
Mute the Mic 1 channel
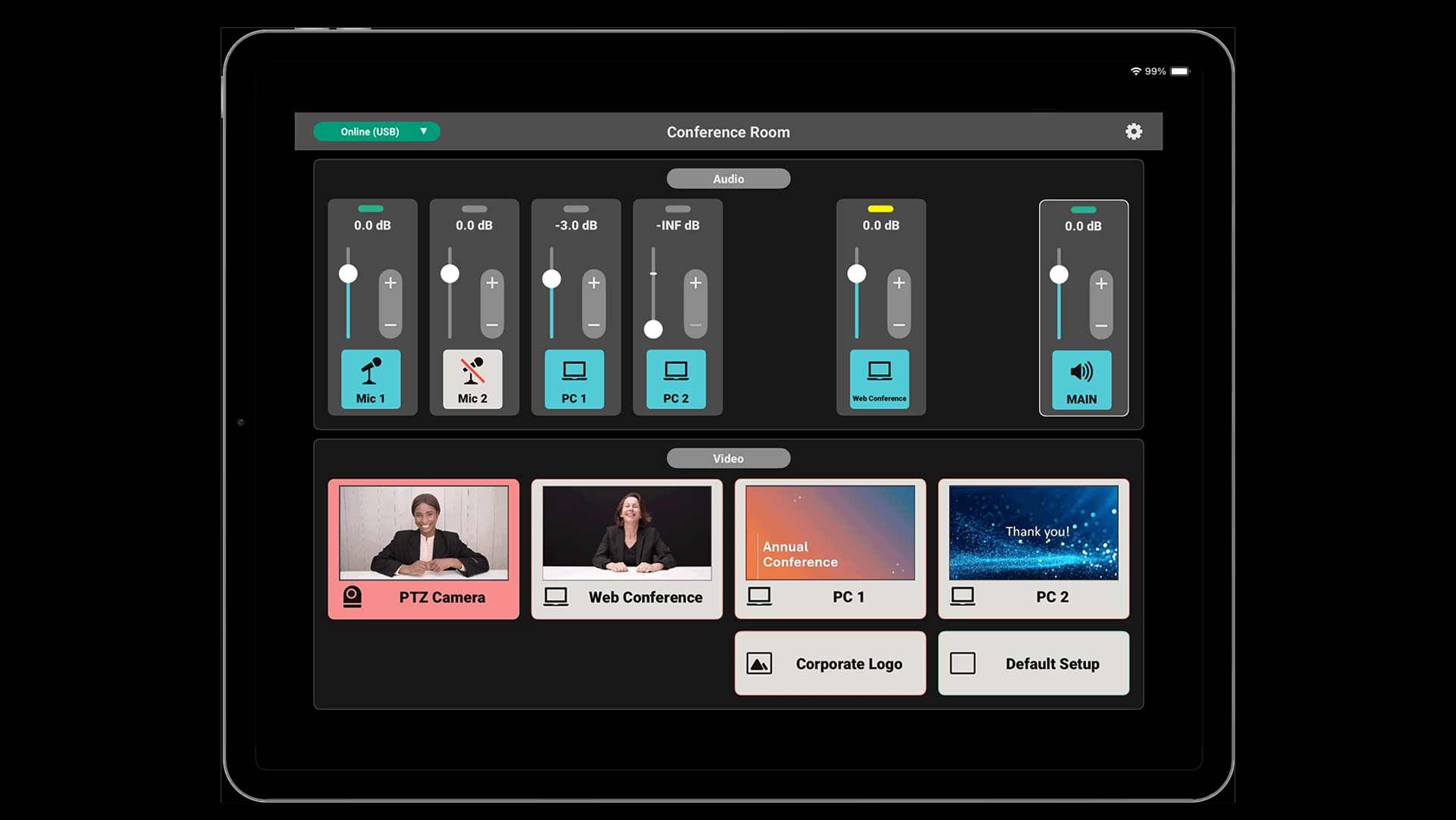[x=371, y=379]
